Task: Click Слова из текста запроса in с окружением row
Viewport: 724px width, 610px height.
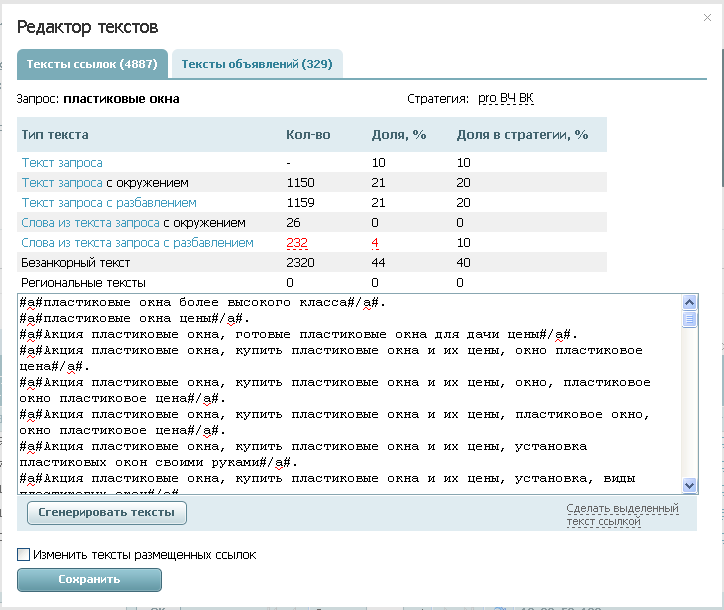Action: tap(90, 222)
